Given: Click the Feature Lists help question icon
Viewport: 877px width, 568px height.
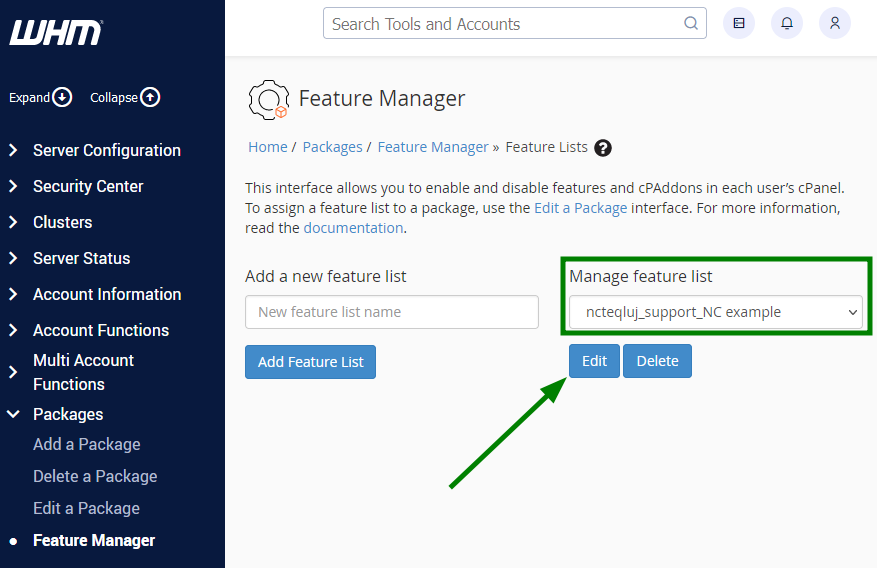Looking at the screenshot, I should [x=602, y=148].
